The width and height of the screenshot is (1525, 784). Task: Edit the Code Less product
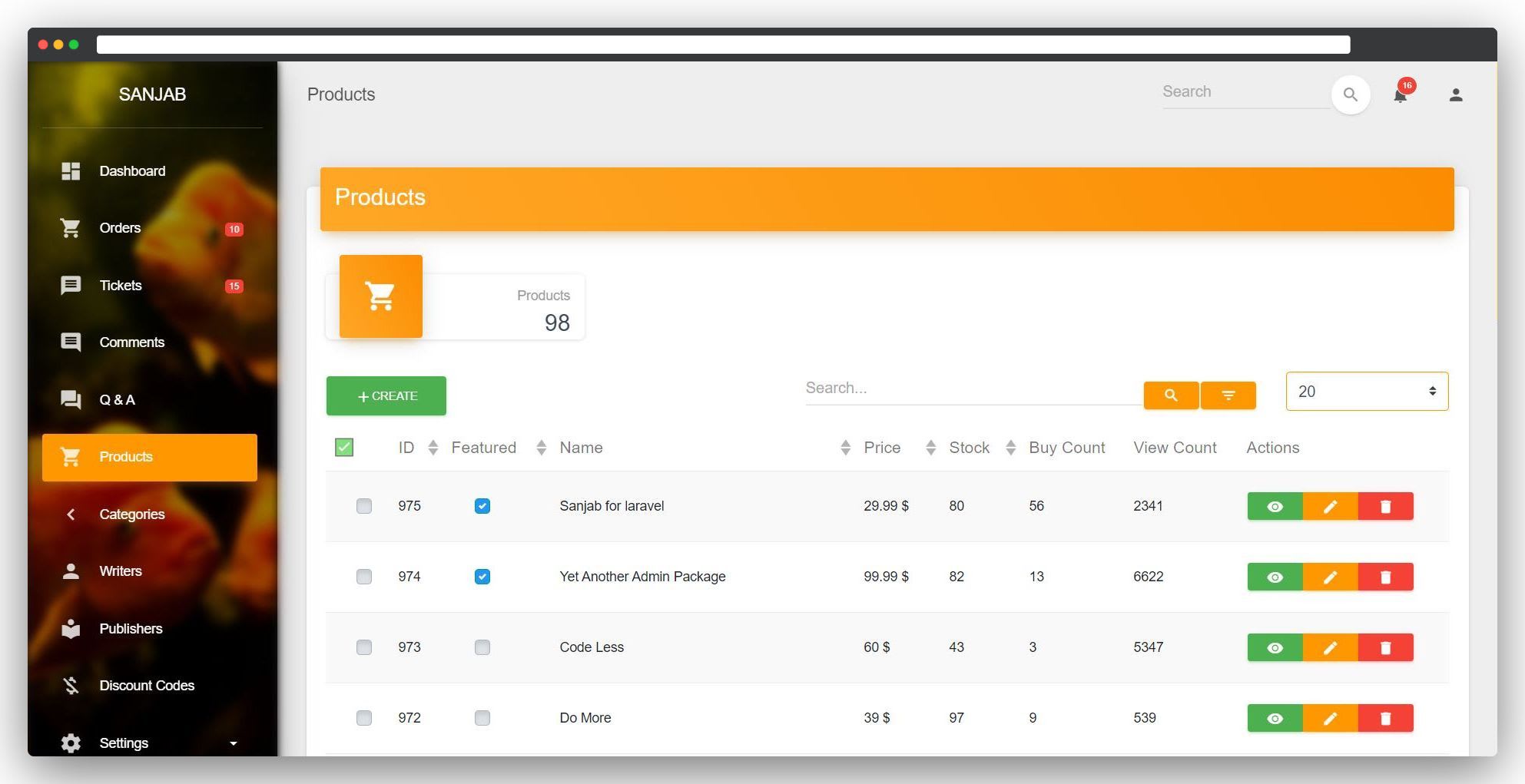click(1330, 647)
